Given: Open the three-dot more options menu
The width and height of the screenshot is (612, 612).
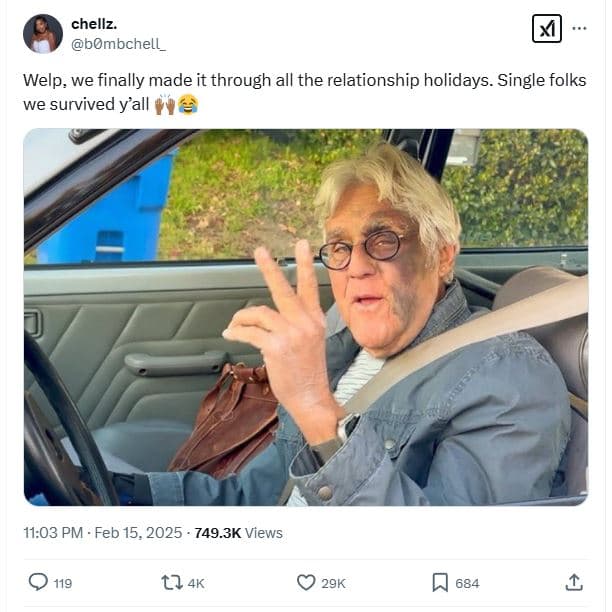Looking at the screenshot, I should [x=579, y=29].
